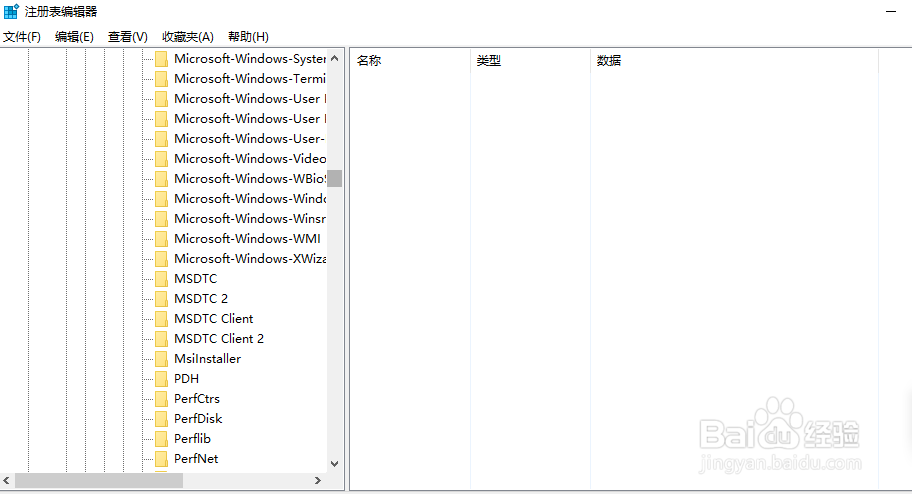The height and width of the screenshot is (494, 912).
Task: Click folder icon next to Perflib
Action: coord(161,439)
